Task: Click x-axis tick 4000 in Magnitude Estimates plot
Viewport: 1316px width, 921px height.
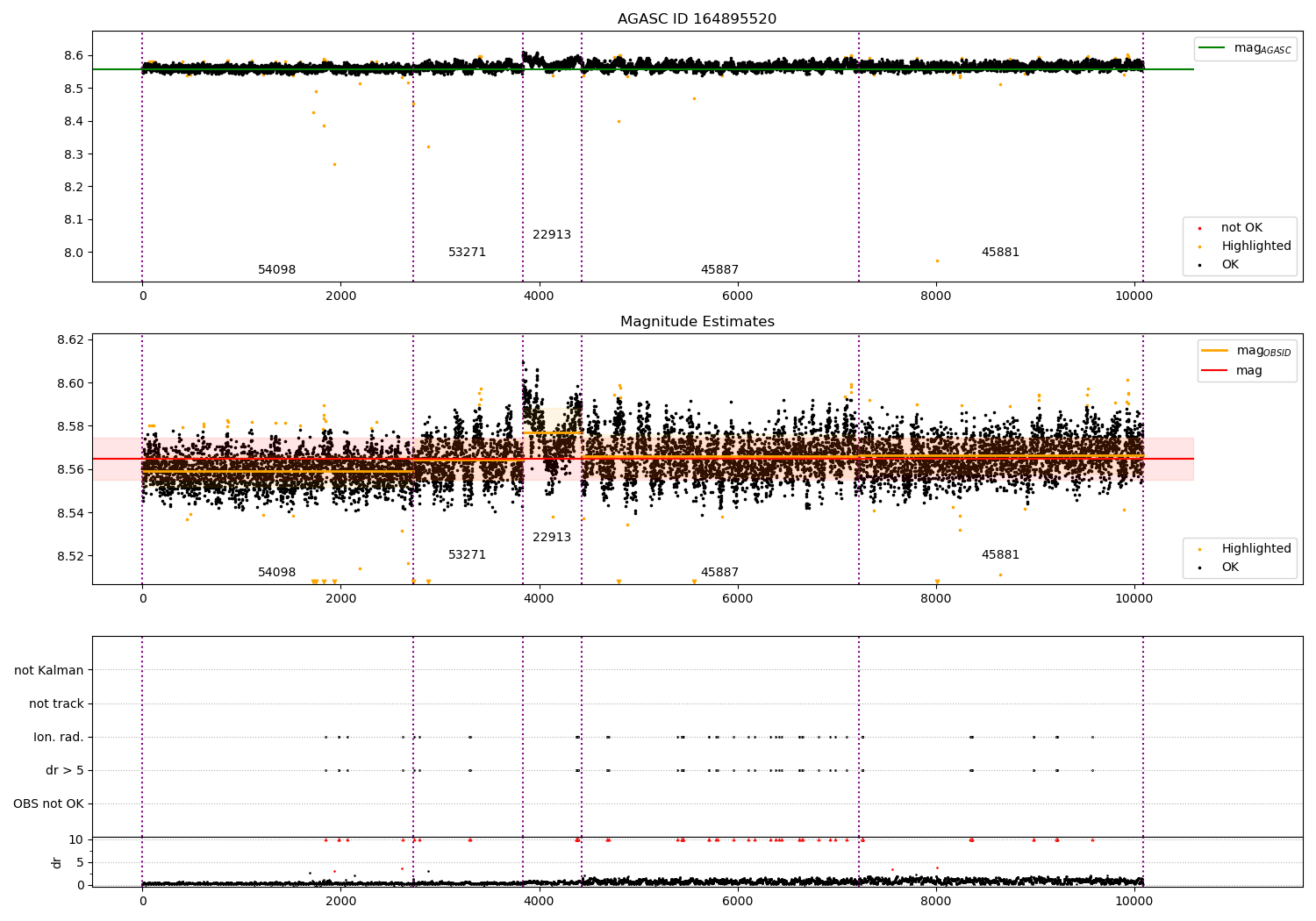Action: click(x=539, y=599)
